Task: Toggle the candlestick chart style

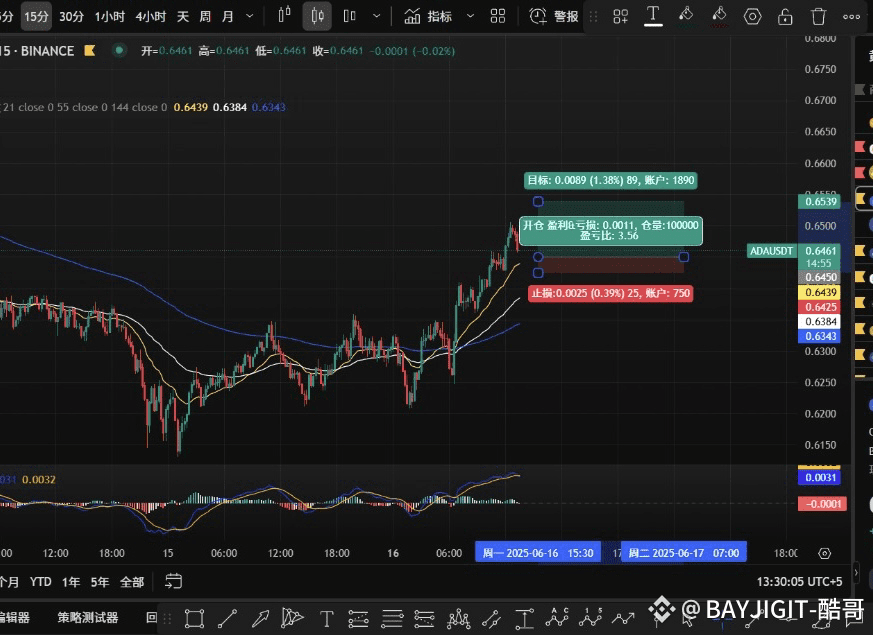Action: [317, 16]
